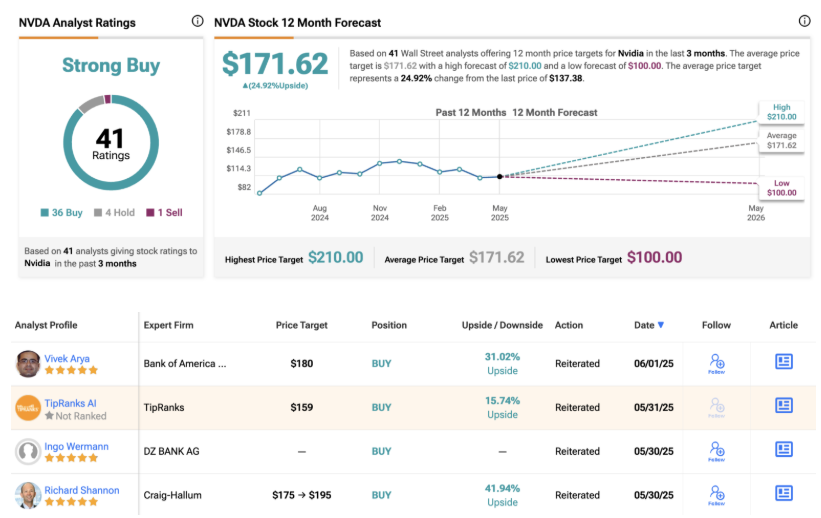Click the $180 price target cell
821x518 pixels.
[x=302, y=363]
